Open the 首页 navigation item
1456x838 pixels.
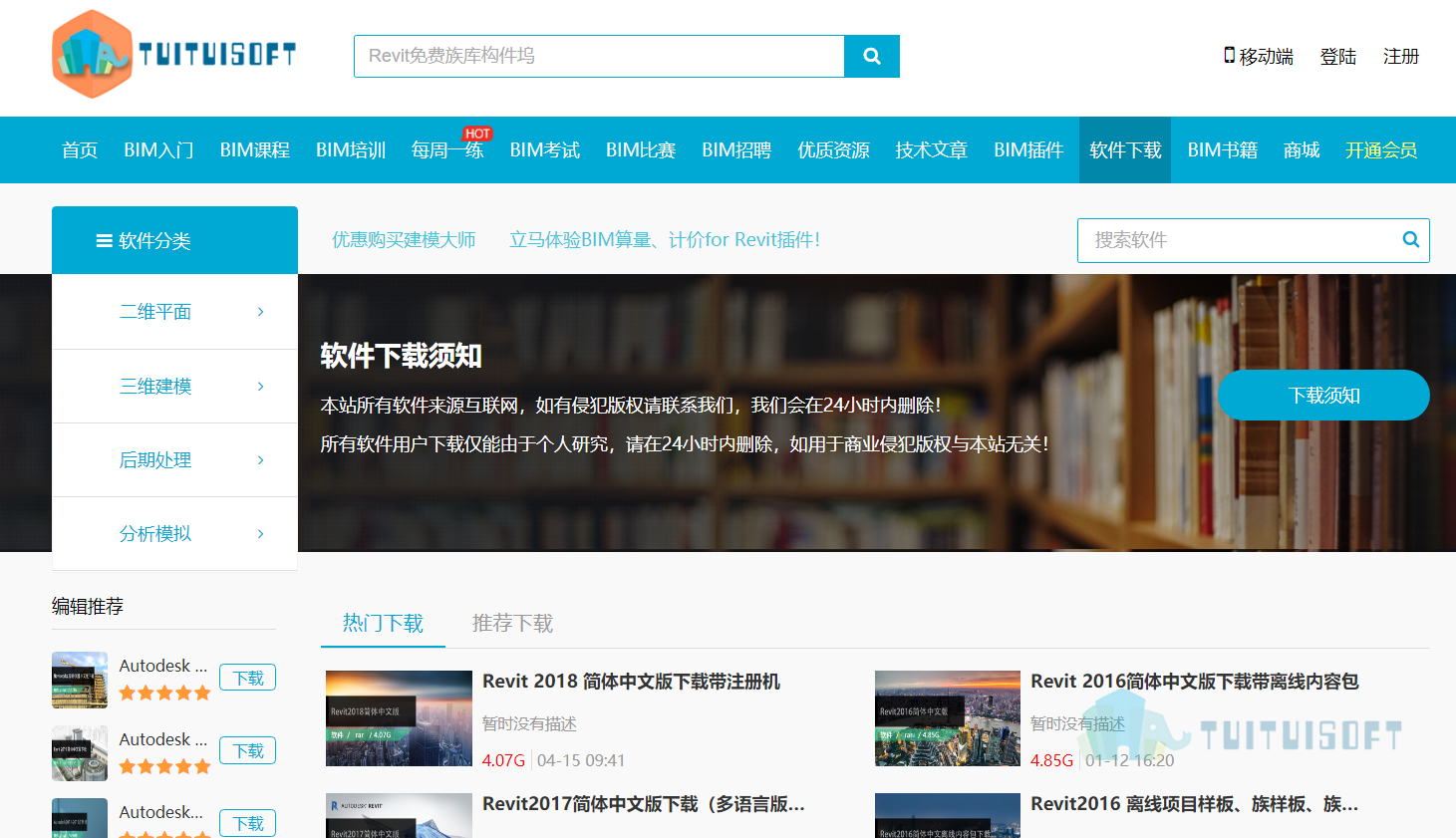[x=80, y=150]
